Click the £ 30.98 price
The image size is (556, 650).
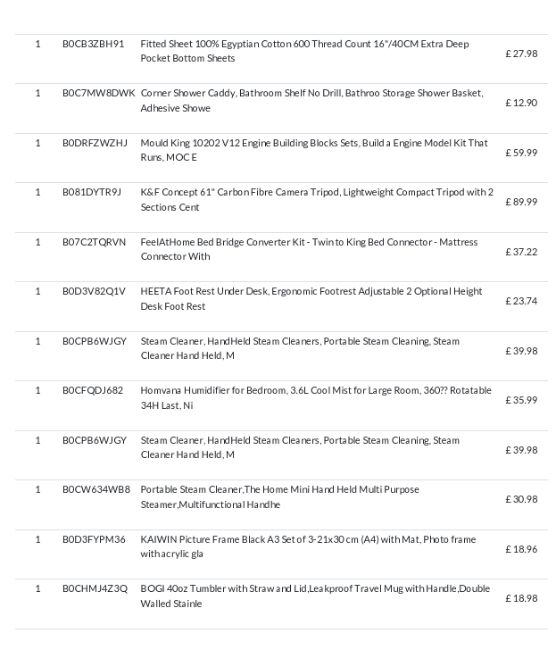(x=521, y=499)
